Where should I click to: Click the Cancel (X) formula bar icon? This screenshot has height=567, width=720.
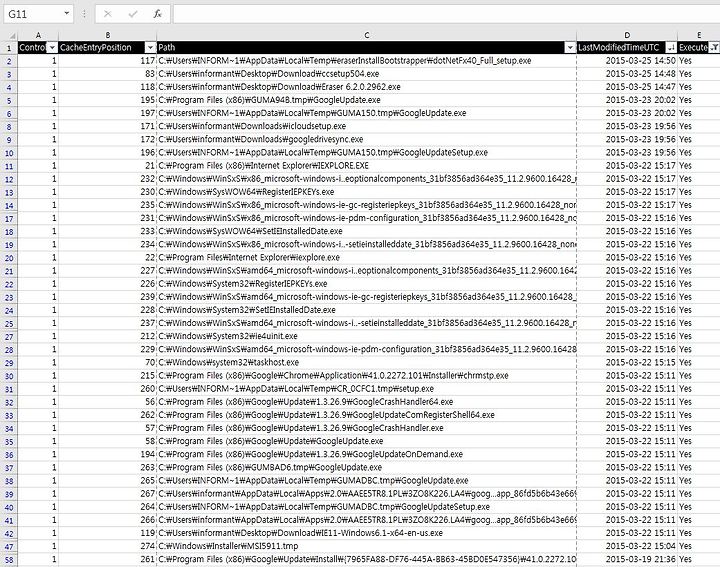pyautogui.click(x=107, y=14)
